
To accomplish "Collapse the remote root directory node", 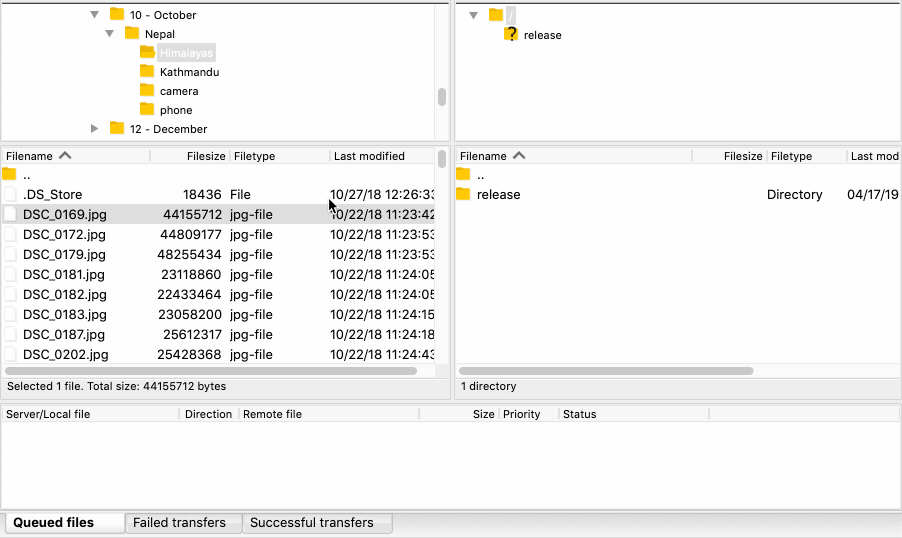I will click(x=473, y=15).
